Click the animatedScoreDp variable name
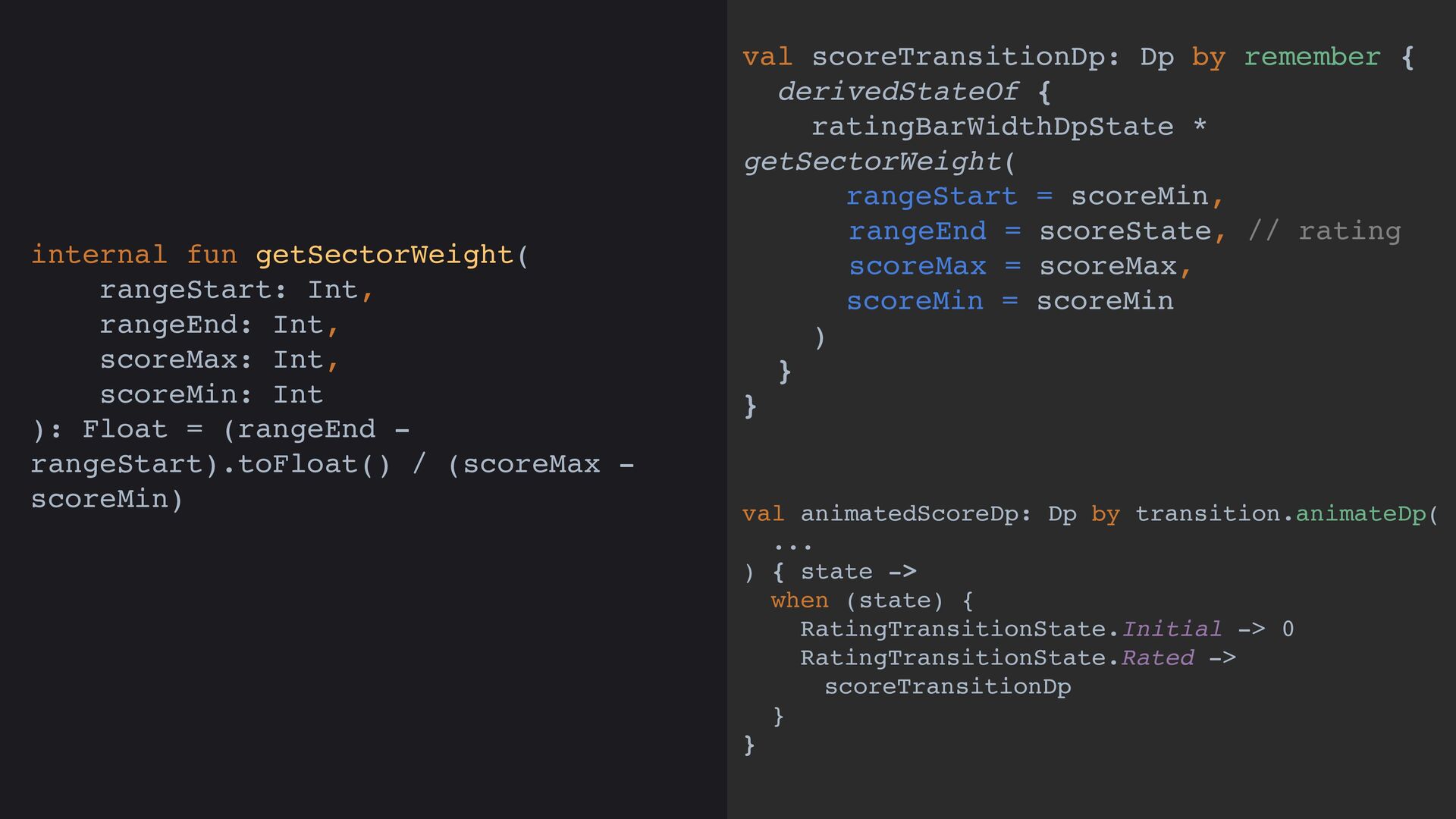The height and width of the screenshot is (819, 1456). click(x=909, y=514)
